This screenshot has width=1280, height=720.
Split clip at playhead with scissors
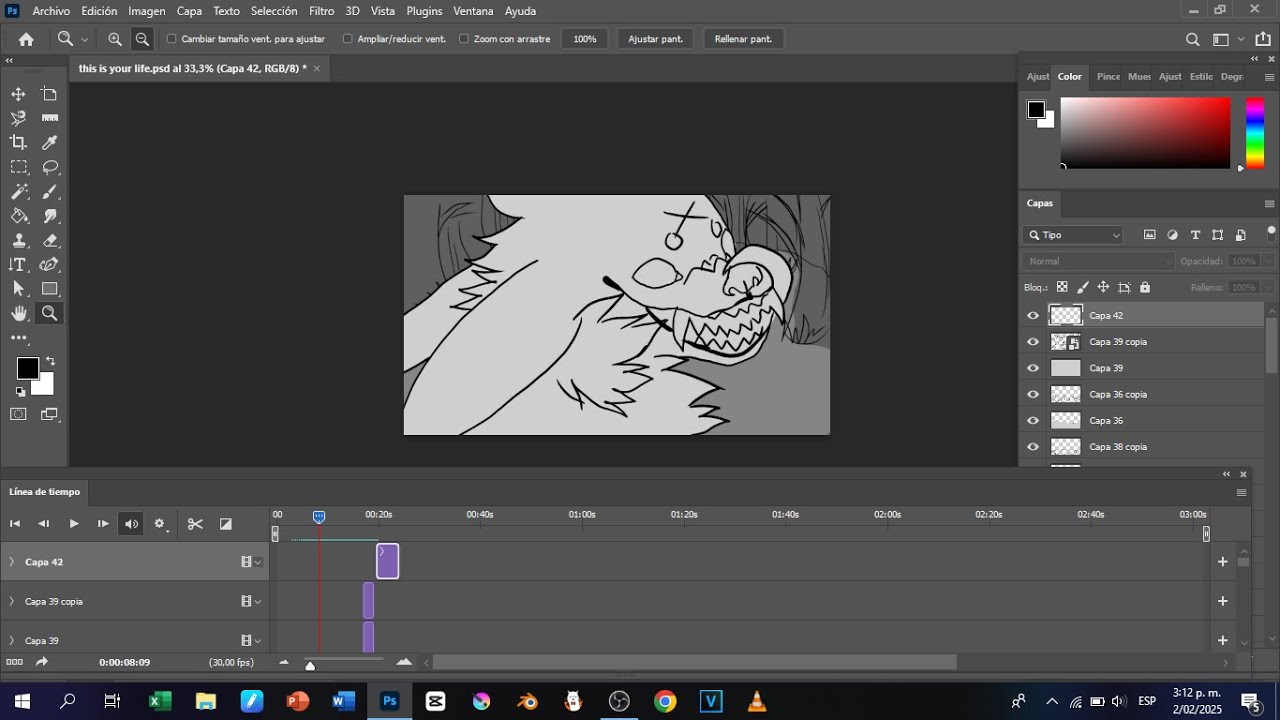click(195, 524)
